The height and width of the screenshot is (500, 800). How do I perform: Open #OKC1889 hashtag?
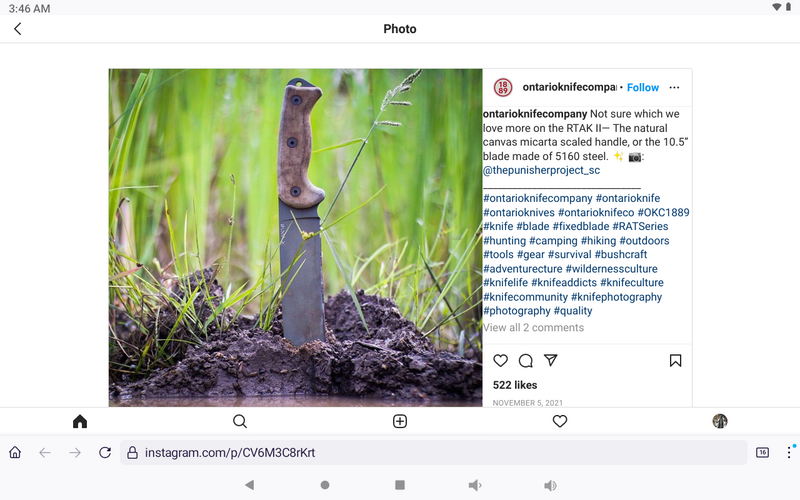coord(663,213)
